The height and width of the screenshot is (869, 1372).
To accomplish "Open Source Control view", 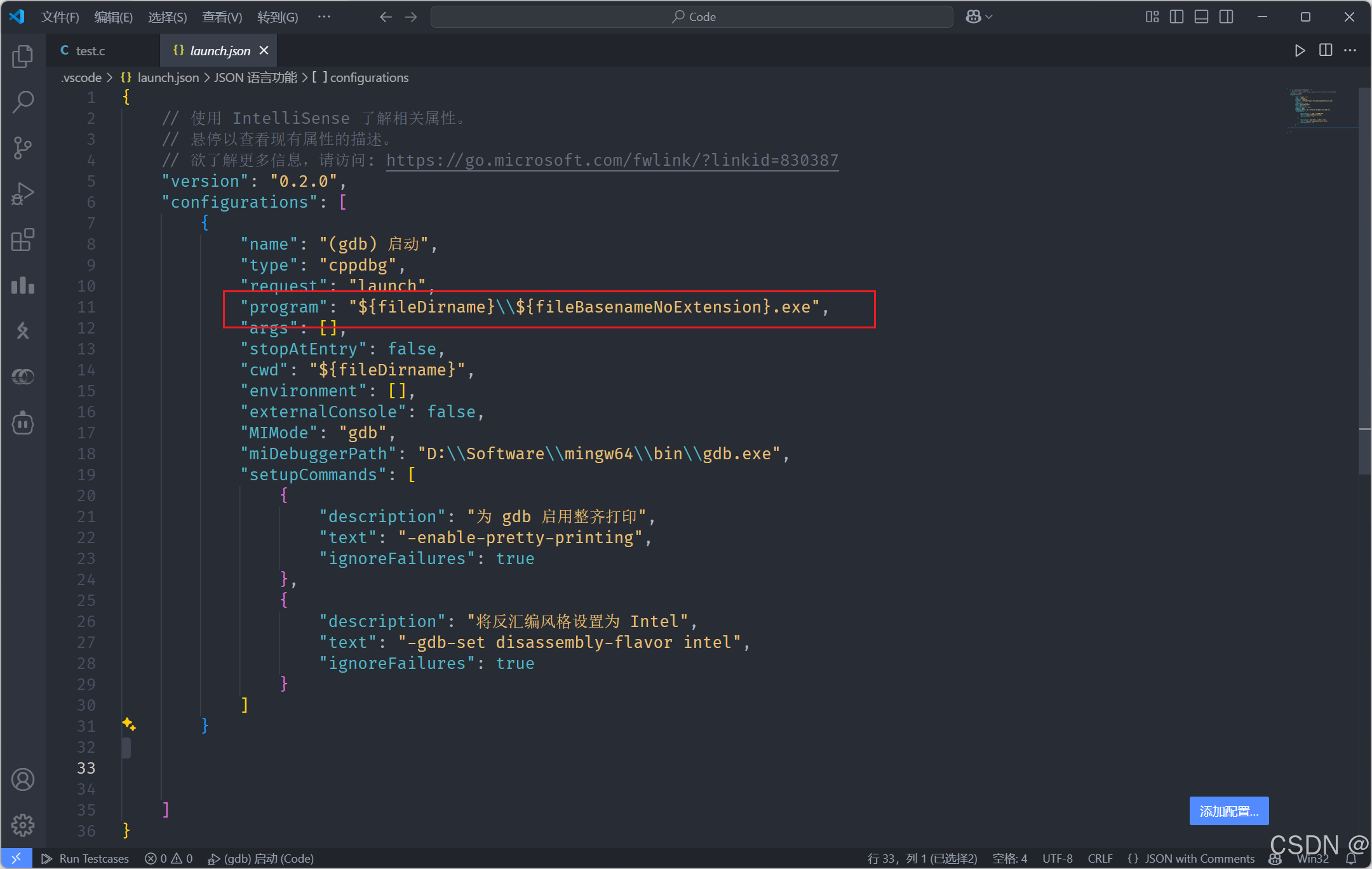I will pyautogui.click(x=23, y=147).
